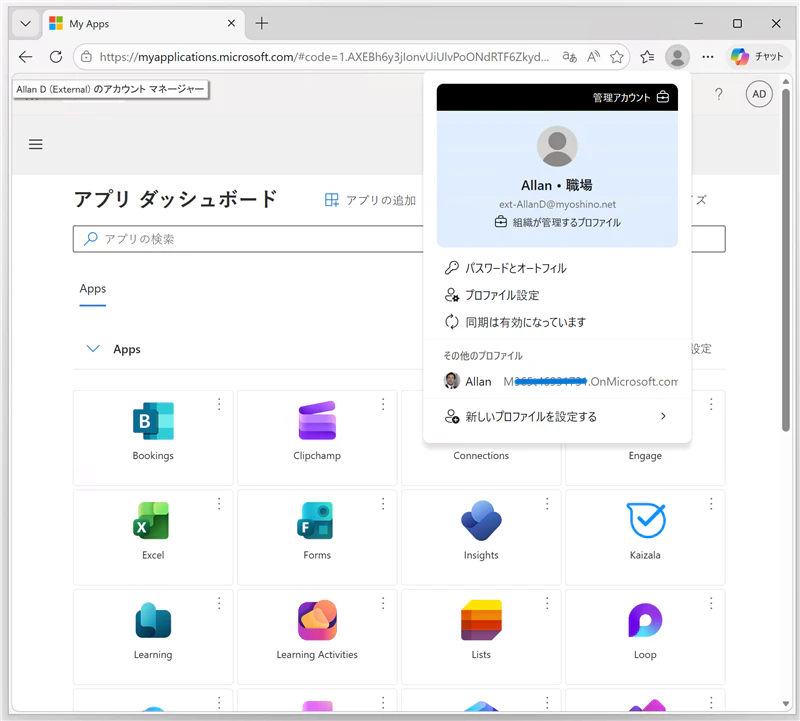View site information lock icon
Viewport: 800px width, 721px height.
click(x=87, y=57)
